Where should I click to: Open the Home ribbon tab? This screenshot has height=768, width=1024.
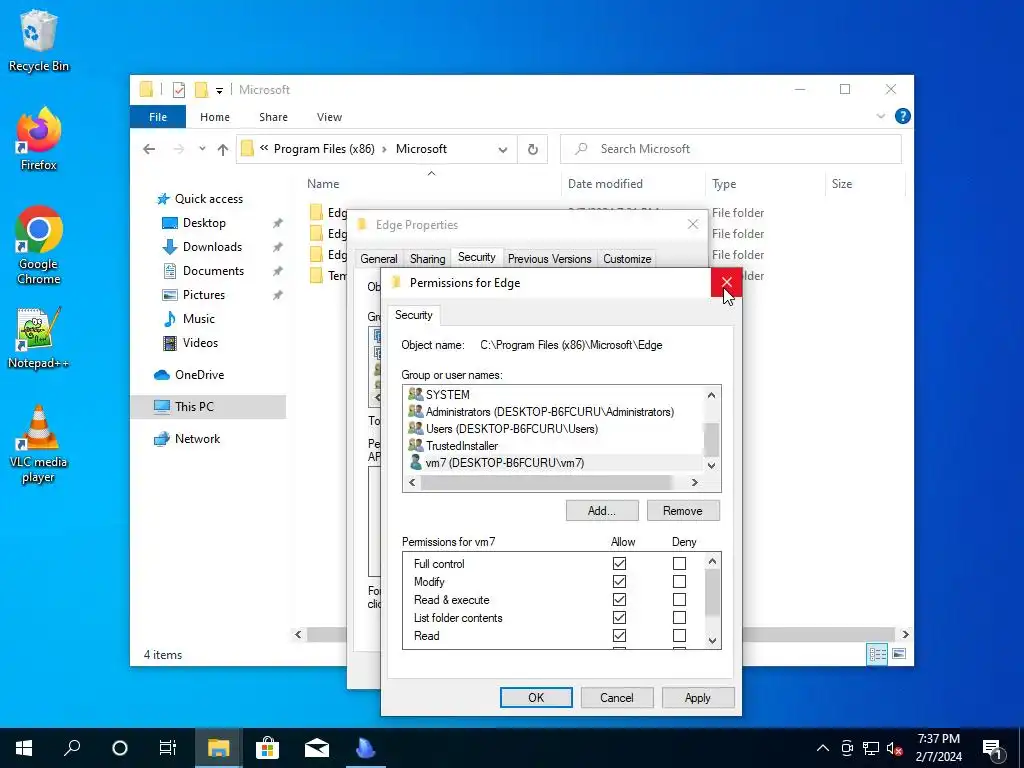pyautogui.click(x=215, y=117)
